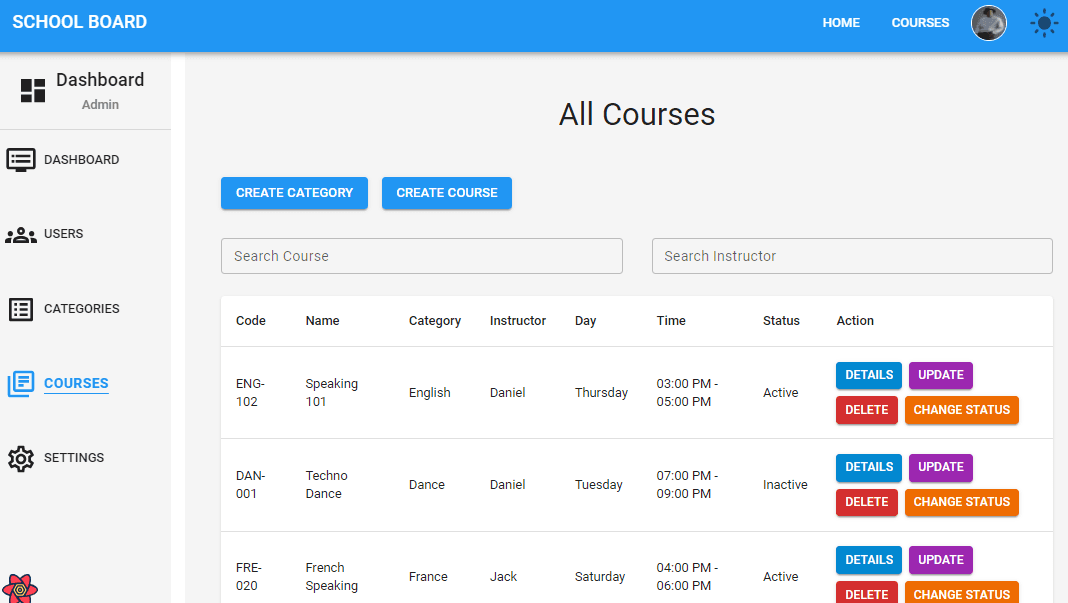Toggle light/dark theme with sun icon

1044,23
